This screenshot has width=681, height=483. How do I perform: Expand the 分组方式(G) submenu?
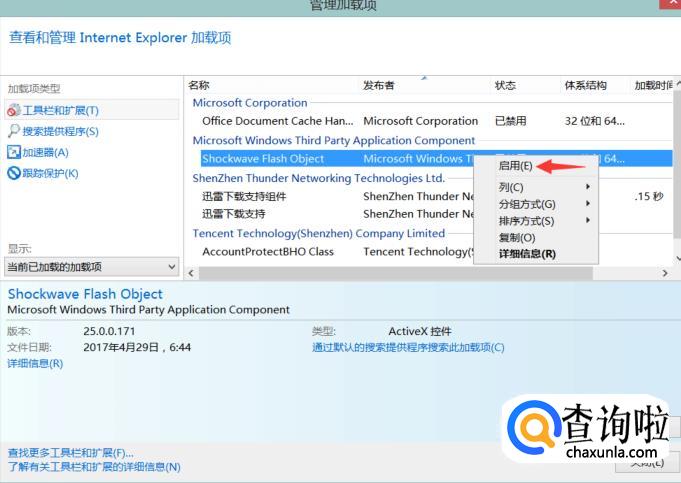[536, 204]
